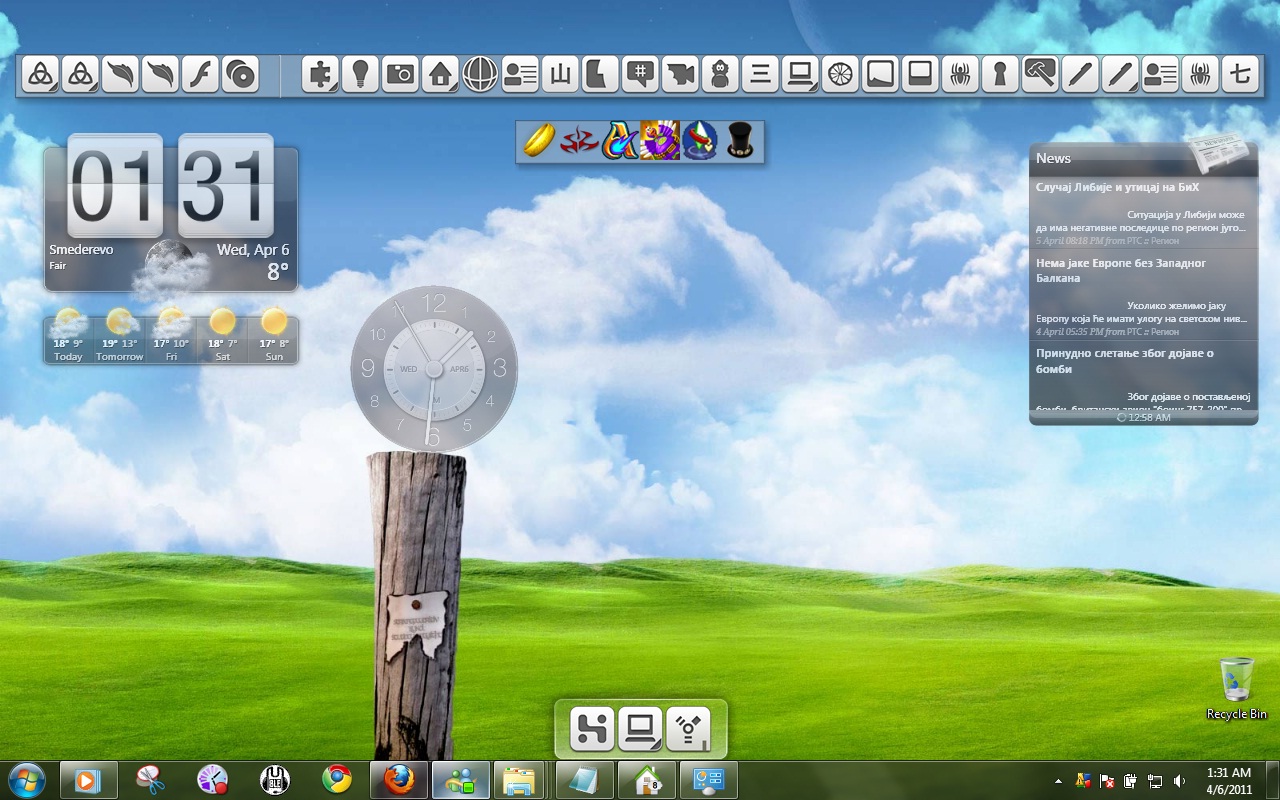Screen dimensions: 1280x800
Task: Open the gold ring game shortcut
Action: click(539, 141)
